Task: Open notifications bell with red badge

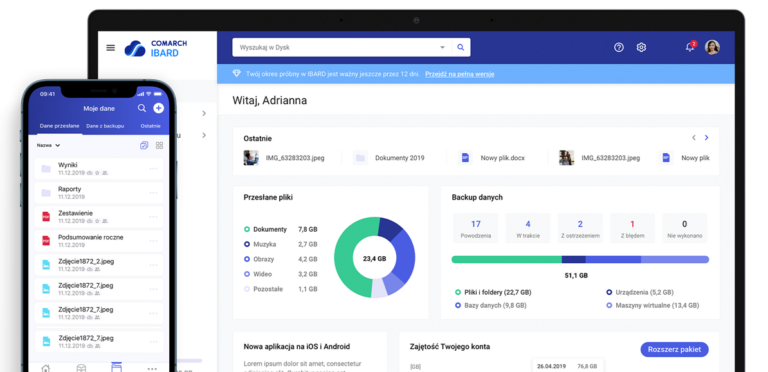Action: coord(691,47)
